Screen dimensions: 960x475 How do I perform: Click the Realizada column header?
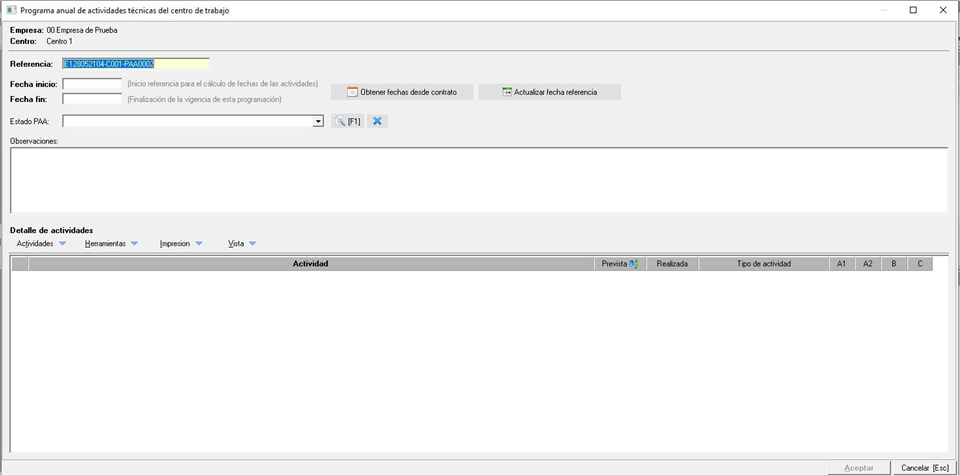click(x=672, y=264)
